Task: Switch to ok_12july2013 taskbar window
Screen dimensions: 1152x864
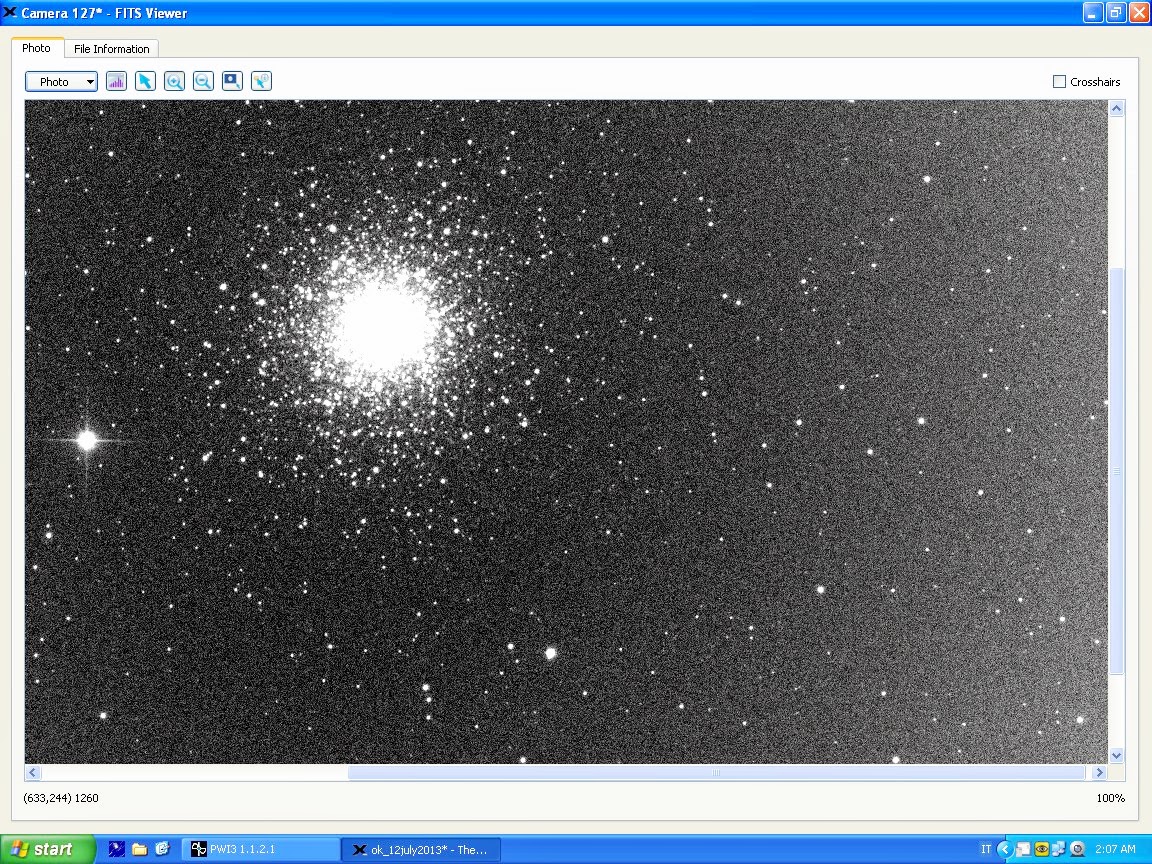Action: coord(420,850)
